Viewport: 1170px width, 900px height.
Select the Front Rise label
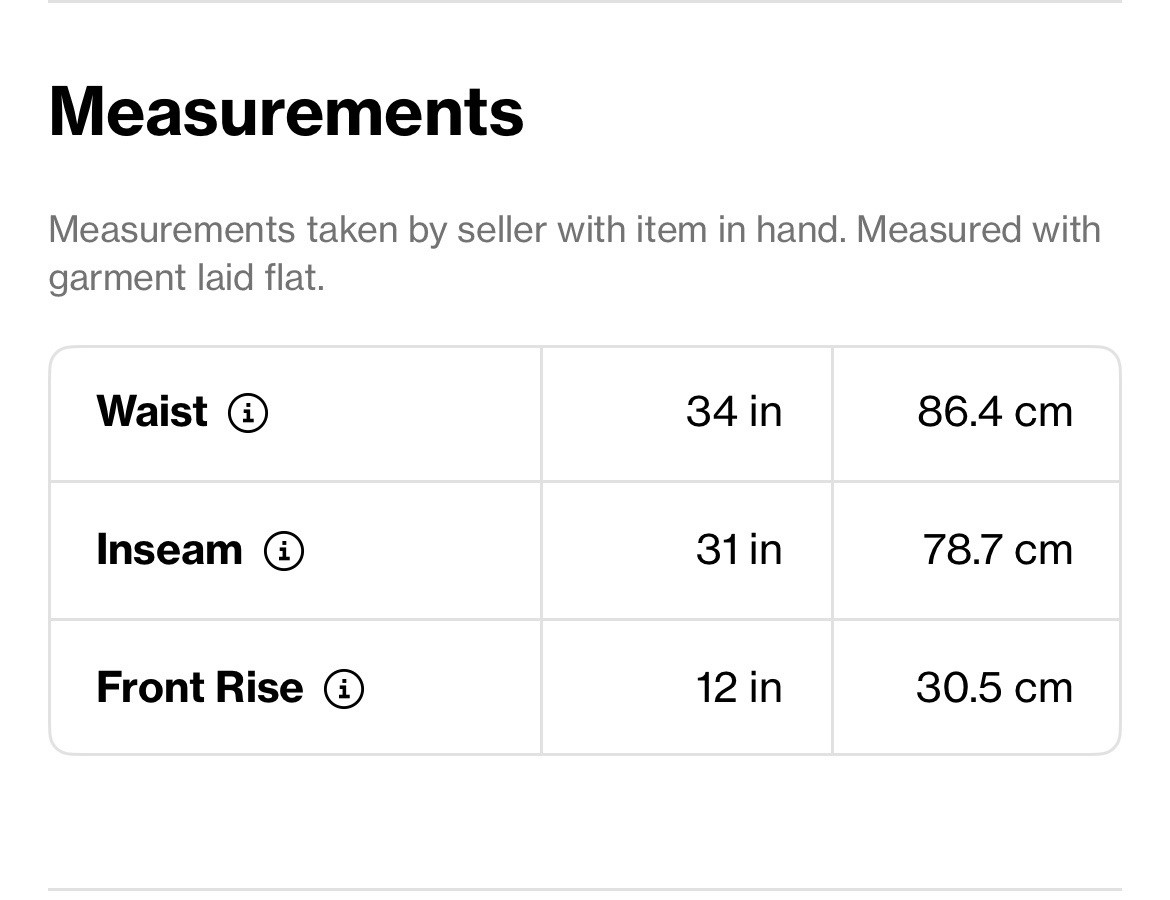click(x=200, y=687)
